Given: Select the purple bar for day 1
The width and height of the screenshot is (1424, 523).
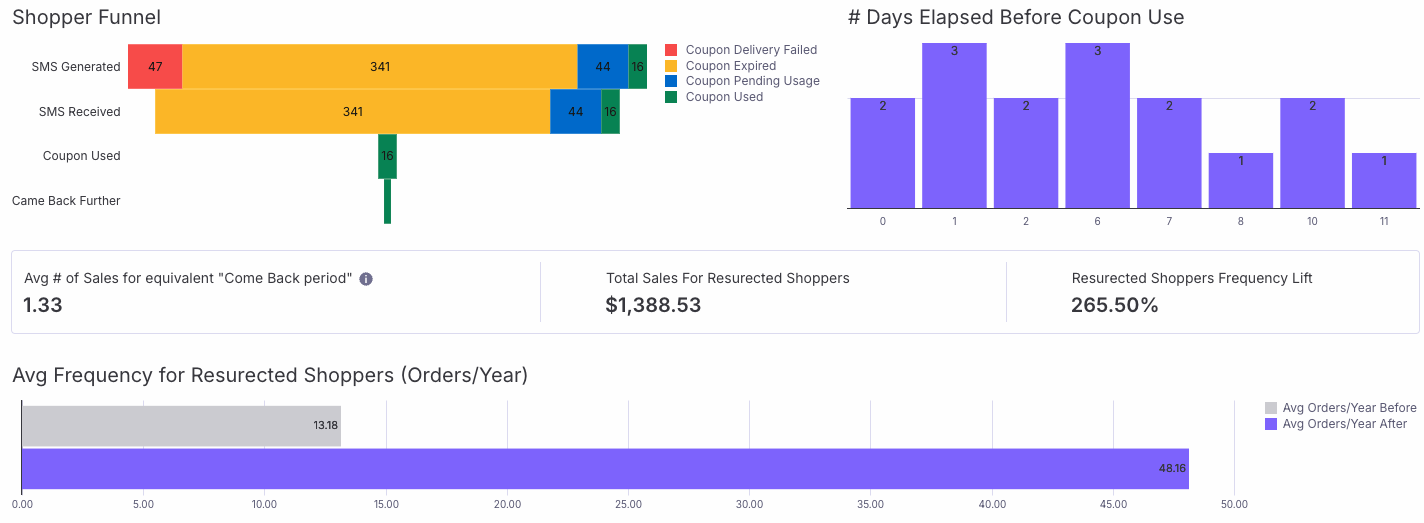Looking at the screenshot, I should tap(954, 125).
